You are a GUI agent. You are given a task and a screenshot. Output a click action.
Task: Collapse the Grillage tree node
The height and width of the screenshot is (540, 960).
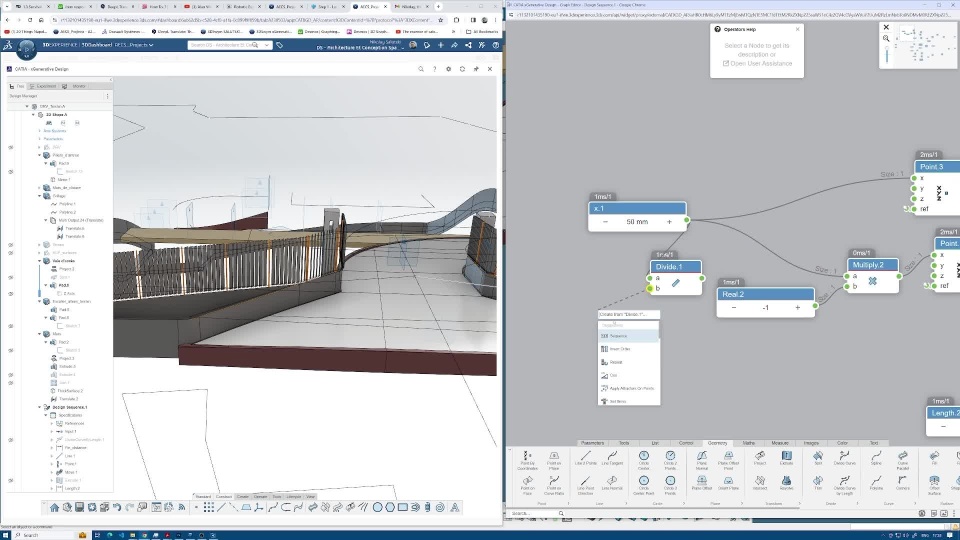[40, 196]
